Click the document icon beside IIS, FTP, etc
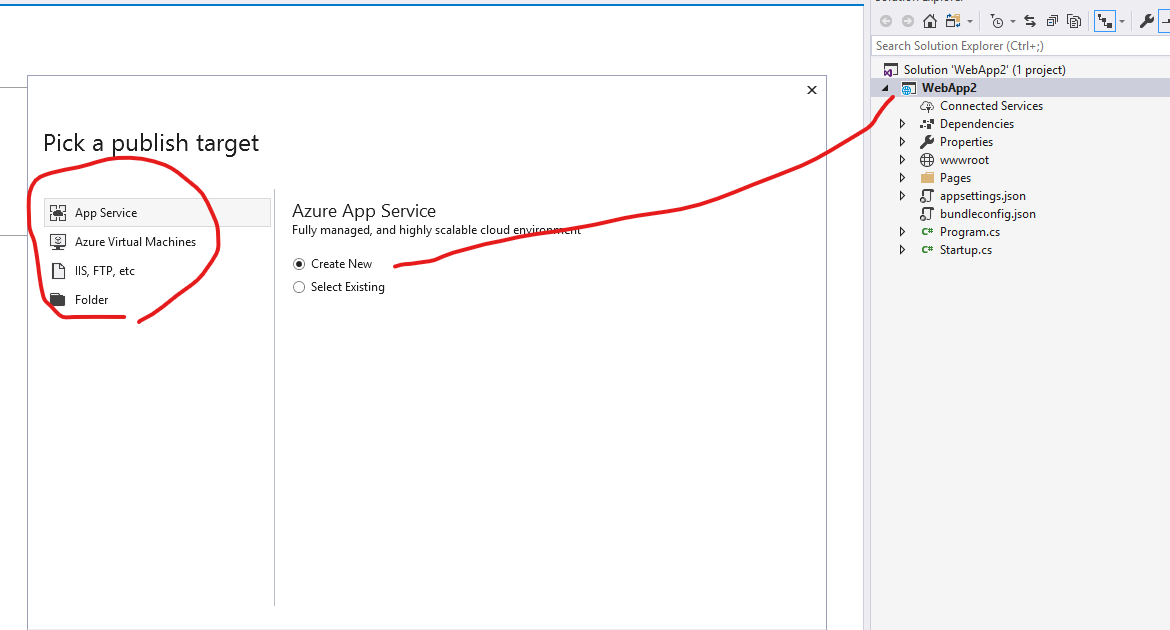Screen dimensions: 1170x630 click(58, 270)
